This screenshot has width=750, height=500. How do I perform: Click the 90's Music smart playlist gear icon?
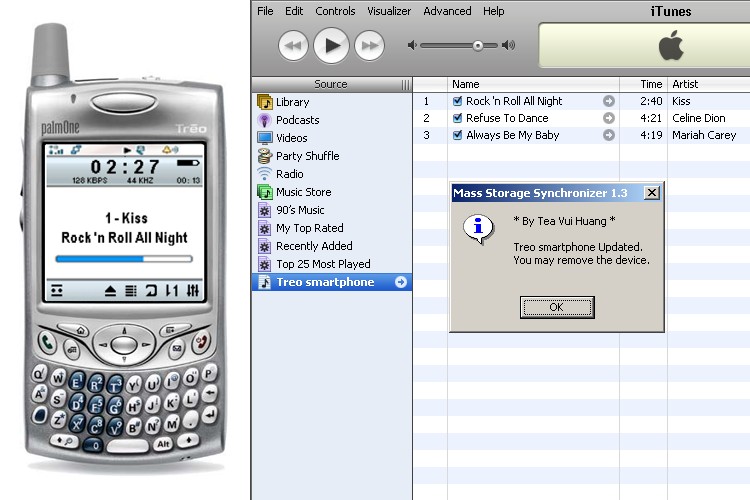(265, 210)
